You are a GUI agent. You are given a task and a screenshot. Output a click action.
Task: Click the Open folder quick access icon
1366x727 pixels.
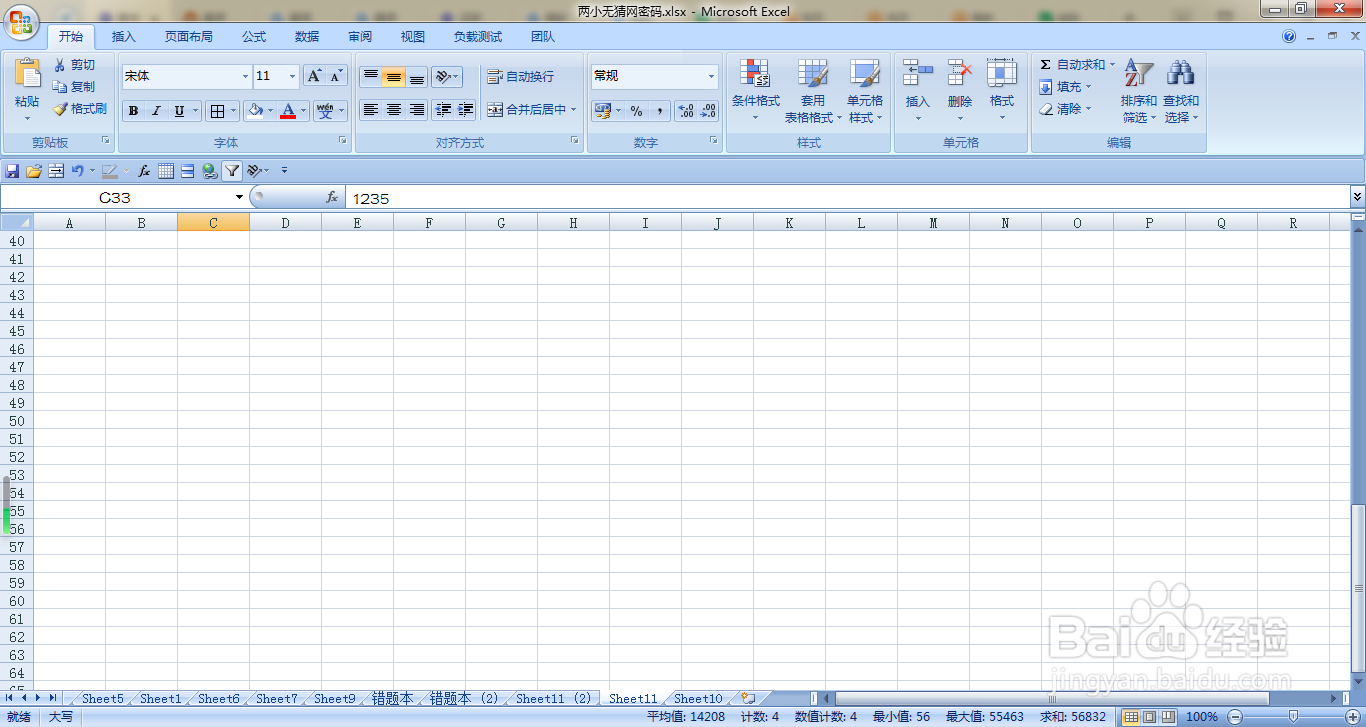pyautogui.click(x=34, y=171)
